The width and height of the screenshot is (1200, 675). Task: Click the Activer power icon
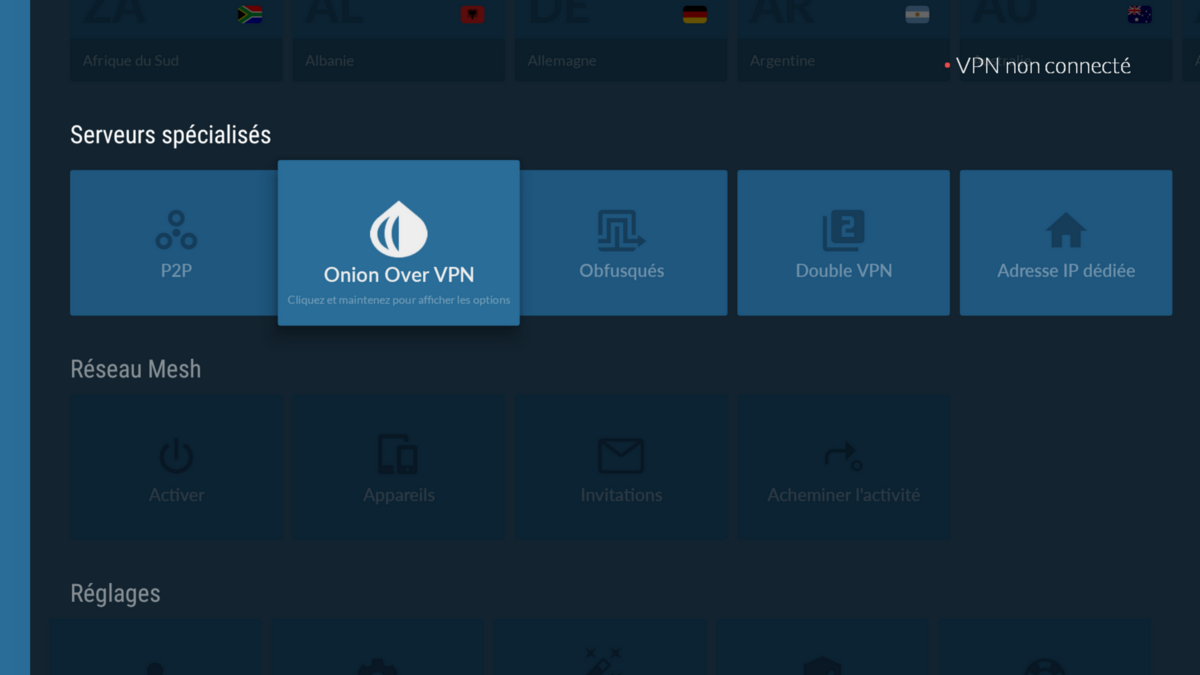coord(176,456)
